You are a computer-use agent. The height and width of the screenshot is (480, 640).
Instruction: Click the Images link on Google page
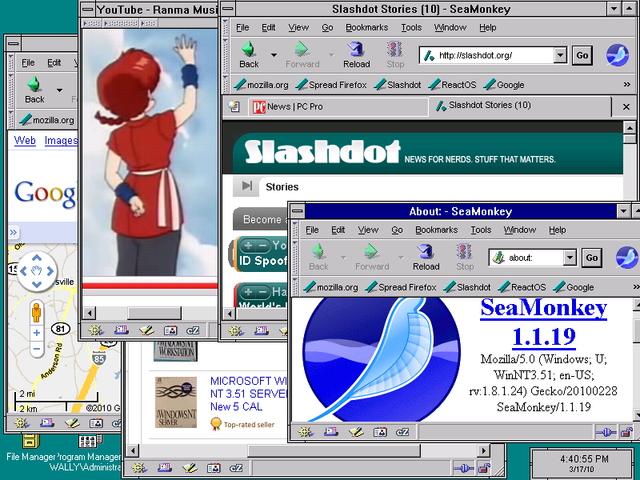[61, 140]
